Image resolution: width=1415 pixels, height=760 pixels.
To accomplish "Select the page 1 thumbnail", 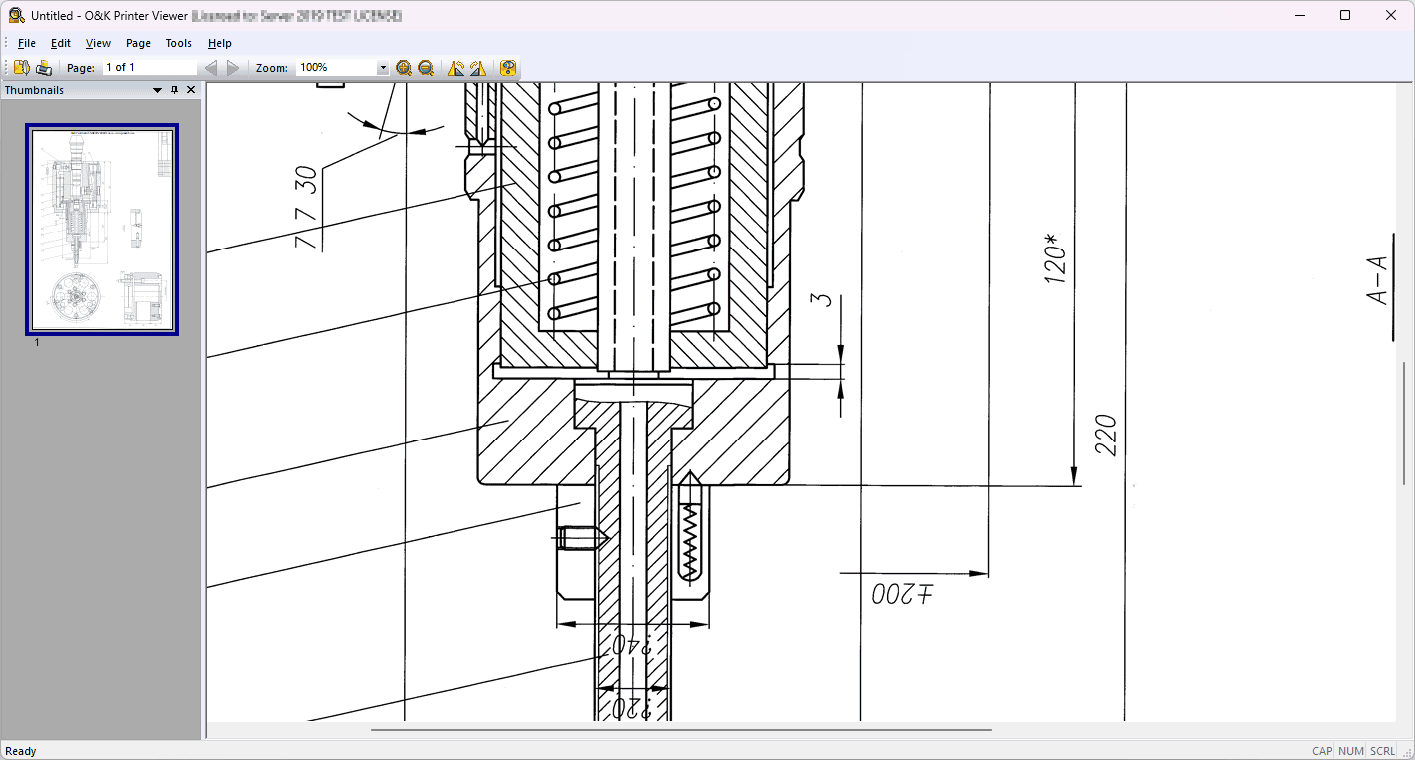I will (x=102, y=230).
